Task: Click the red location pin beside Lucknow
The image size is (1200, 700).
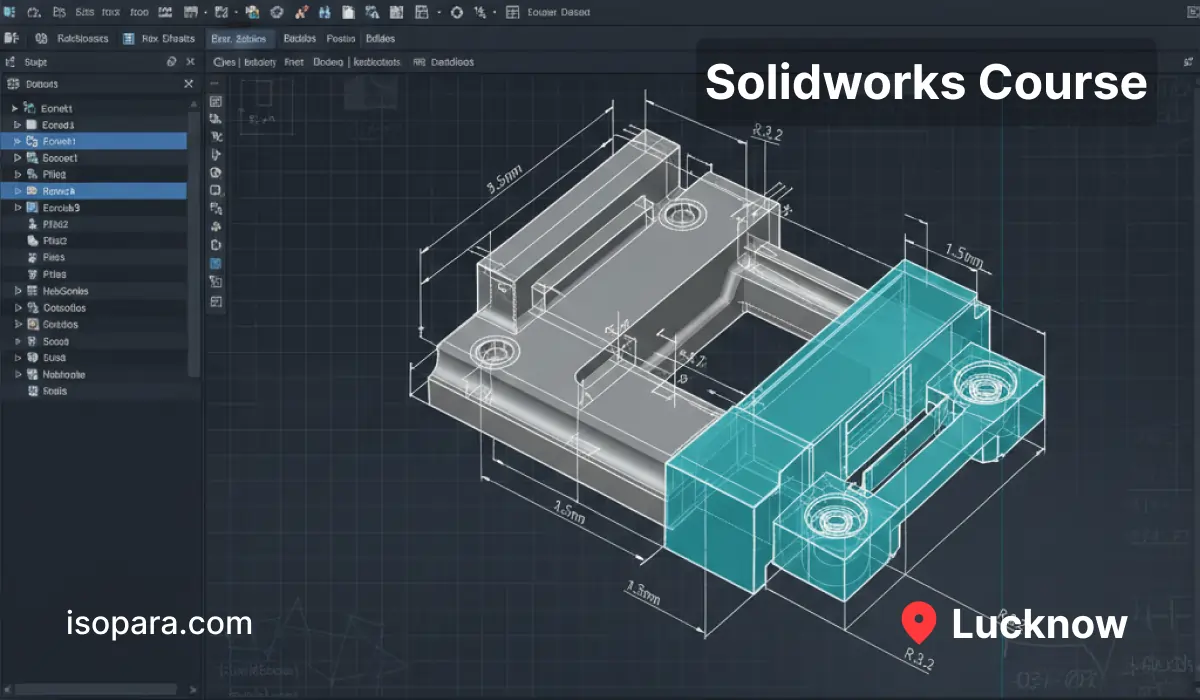Action: tap(917, 623)
